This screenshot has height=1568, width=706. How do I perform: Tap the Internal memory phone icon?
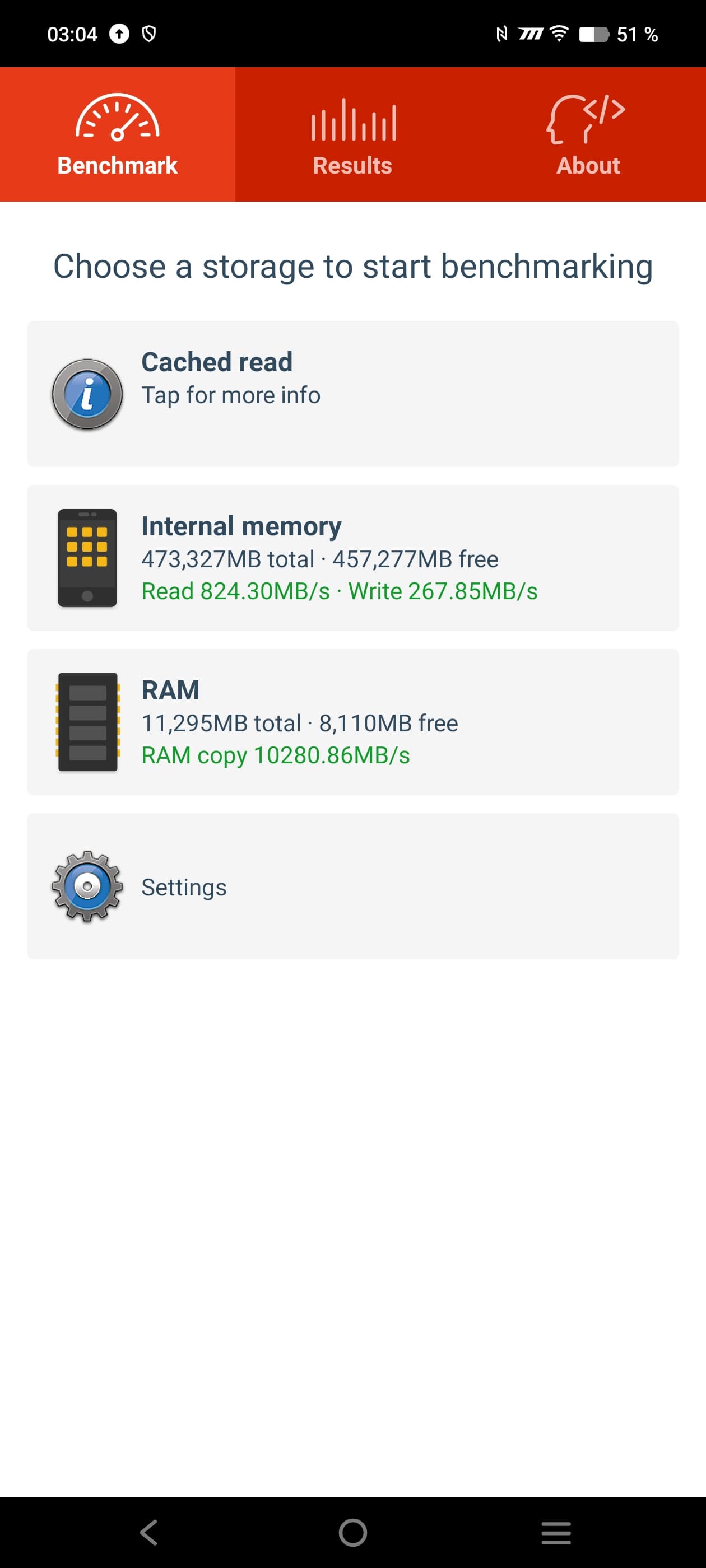[x=88, y=558]
